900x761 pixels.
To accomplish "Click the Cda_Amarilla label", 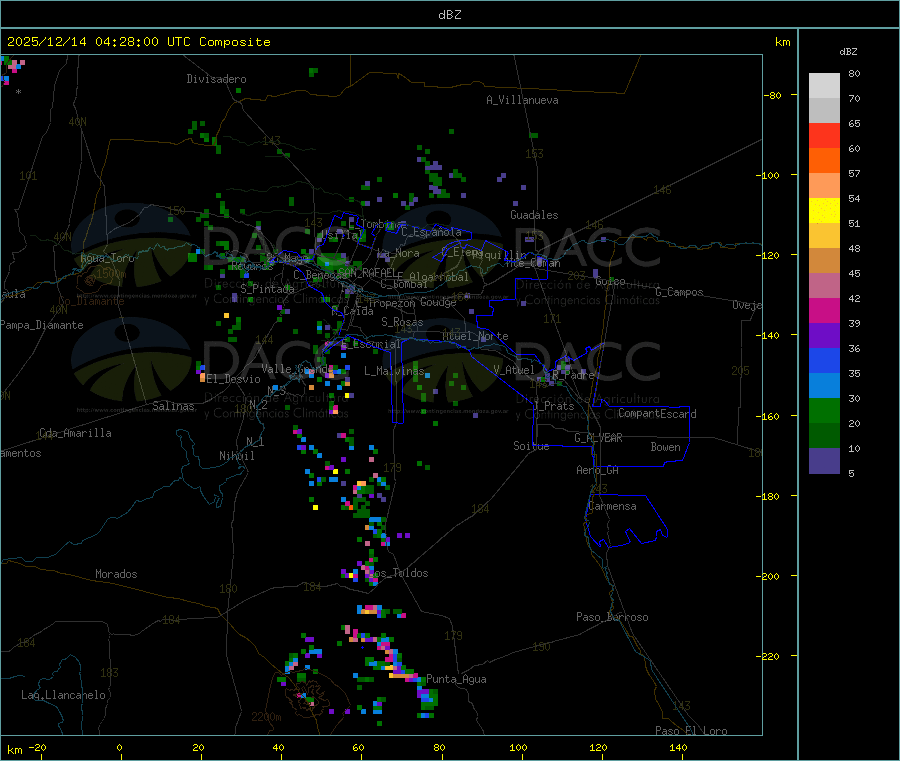I will click(75, 433).
